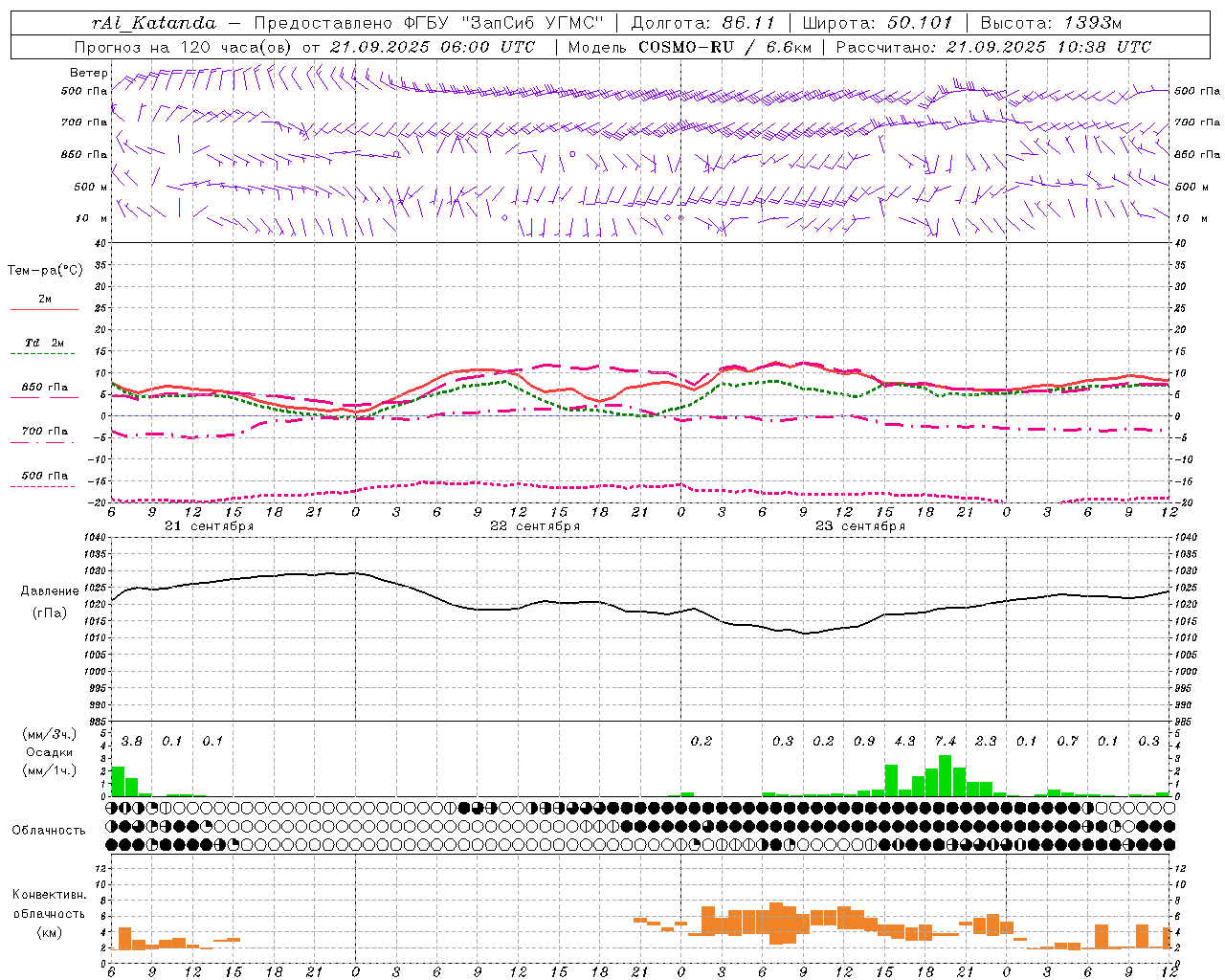Viewport: 1225px width, 980px height.
Task: Click the 'Тем-ра(°C)' temperature panel label
Action: click(45, 271)
